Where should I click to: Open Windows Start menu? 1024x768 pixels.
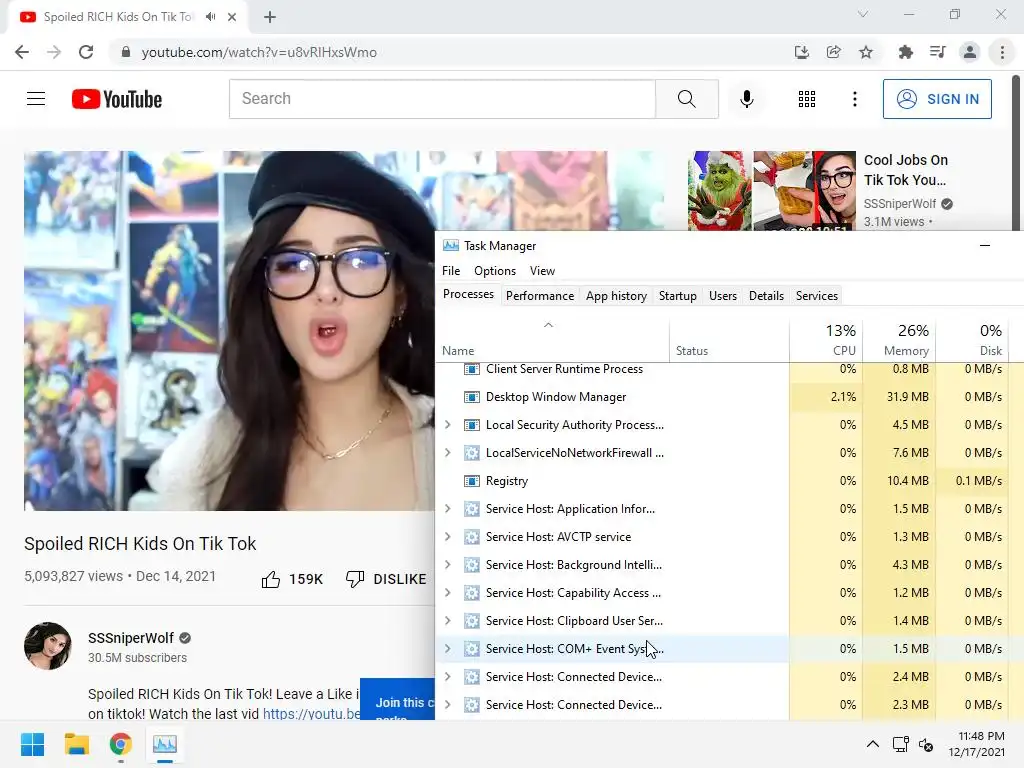pyautogui.click(x=32, y=744)
